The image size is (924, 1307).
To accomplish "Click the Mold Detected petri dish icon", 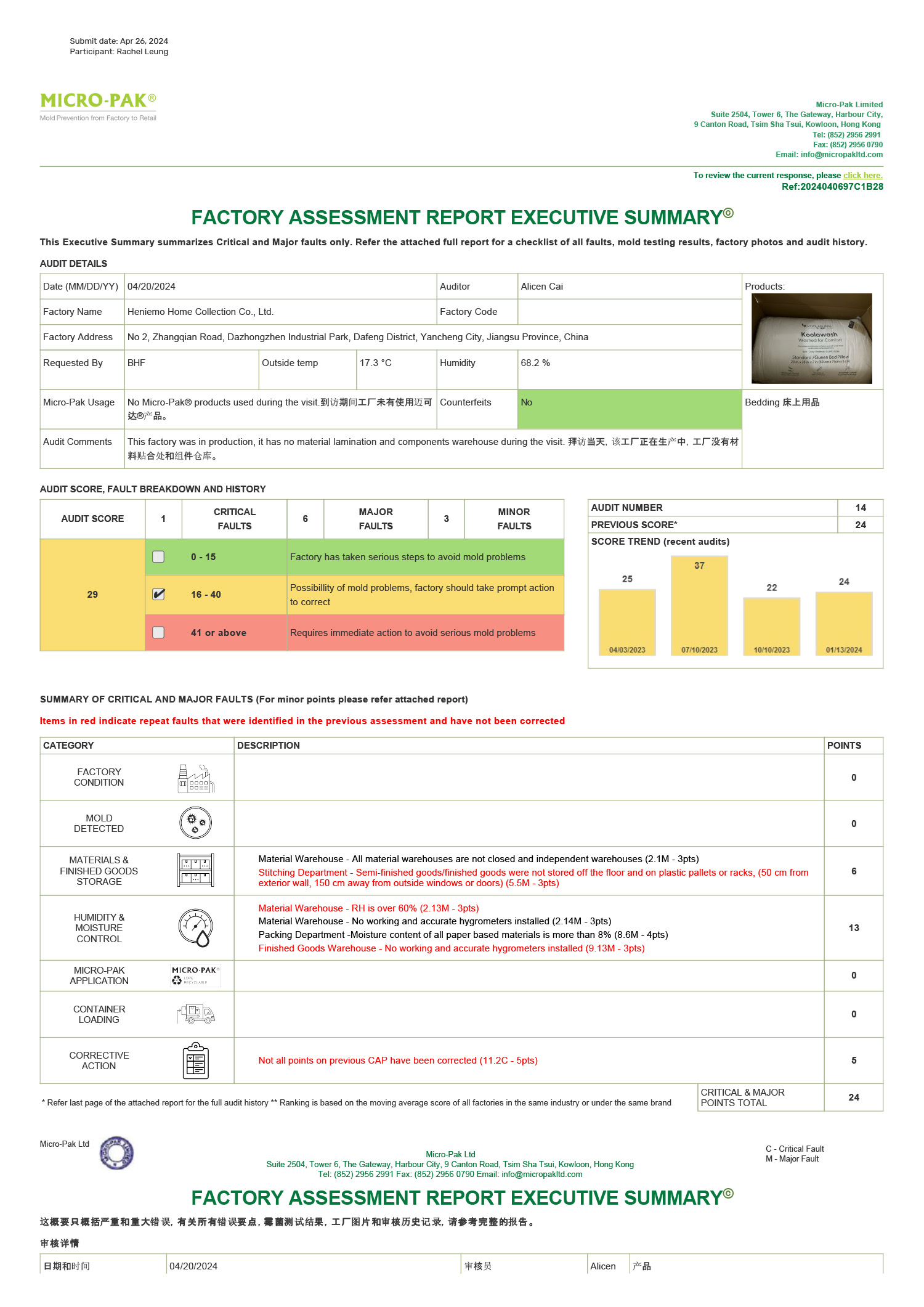I will tap(196, 823).
